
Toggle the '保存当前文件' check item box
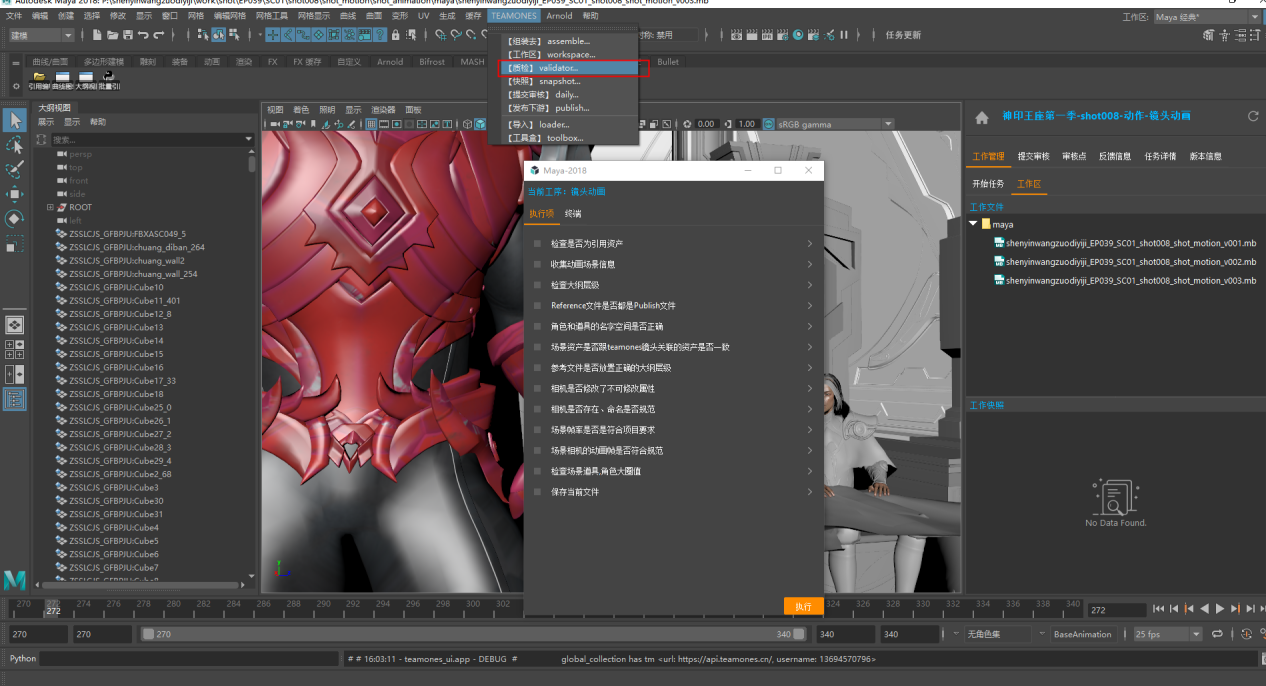click(x=537, y=492)
